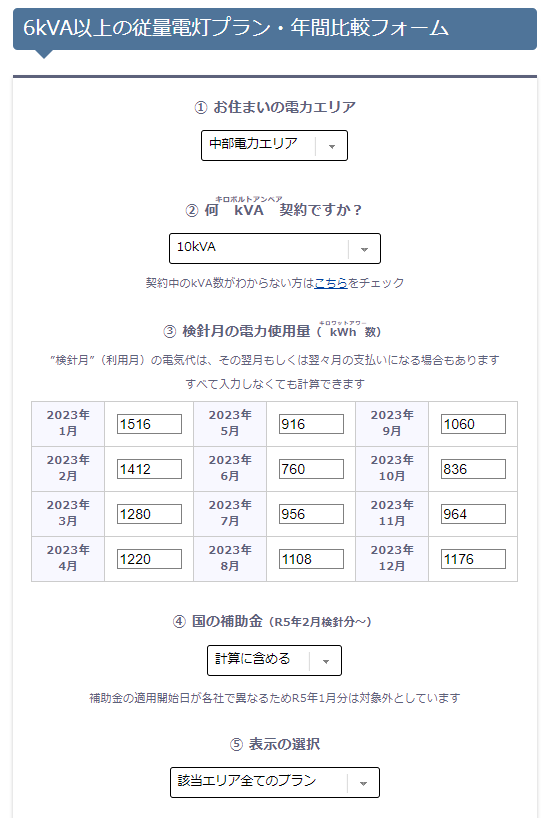This screenshot has width=552, height=818.
Task: Click the arrow icon in kVA selector
Action: click(365, 249)
